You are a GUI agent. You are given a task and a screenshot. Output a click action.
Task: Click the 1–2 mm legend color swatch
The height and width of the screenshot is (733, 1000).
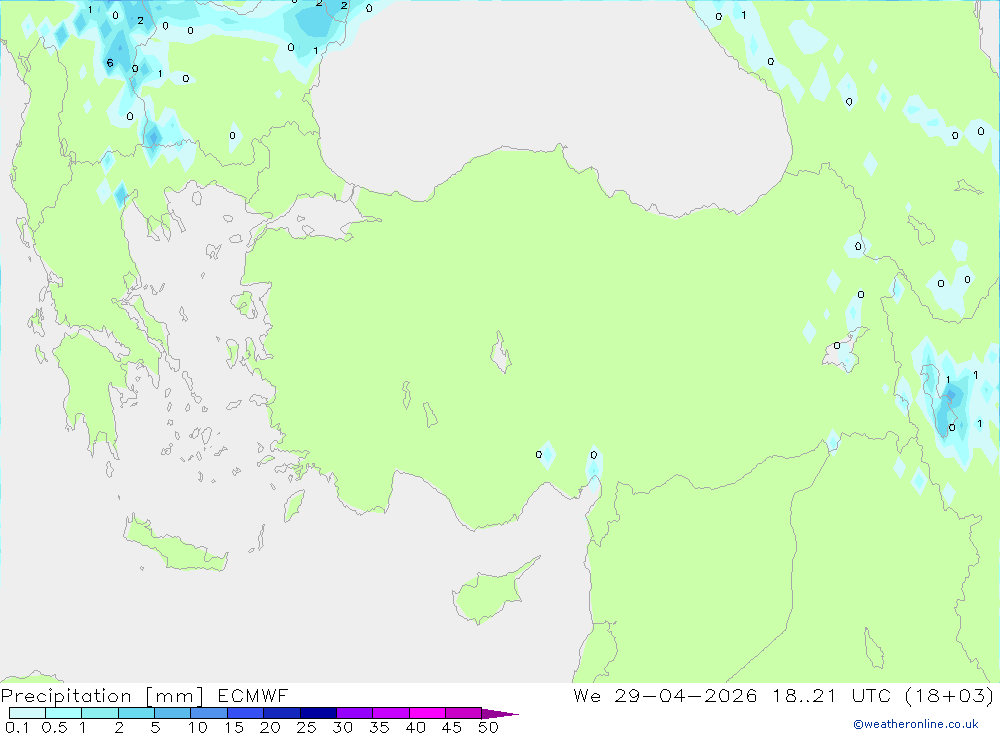pos(100,713)
